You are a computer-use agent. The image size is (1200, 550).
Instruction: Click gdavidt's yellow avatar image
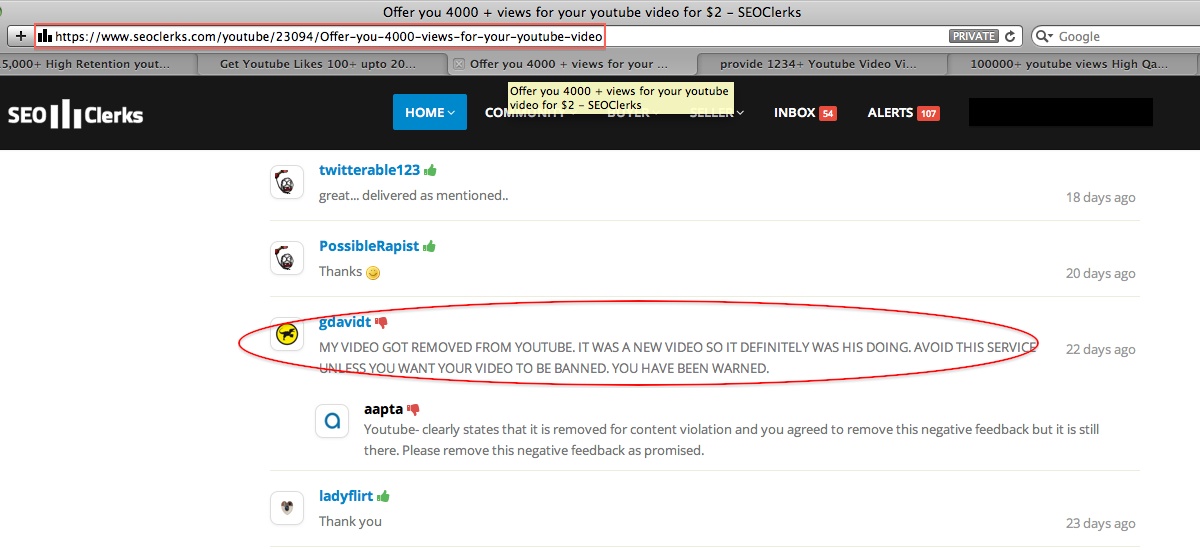coord(287,334)
